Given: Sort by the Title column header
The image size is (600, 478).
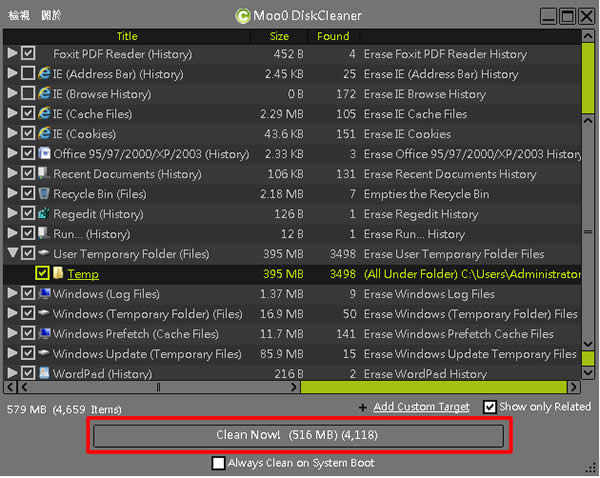Looking at the screenshot, I should coord(127,36).
